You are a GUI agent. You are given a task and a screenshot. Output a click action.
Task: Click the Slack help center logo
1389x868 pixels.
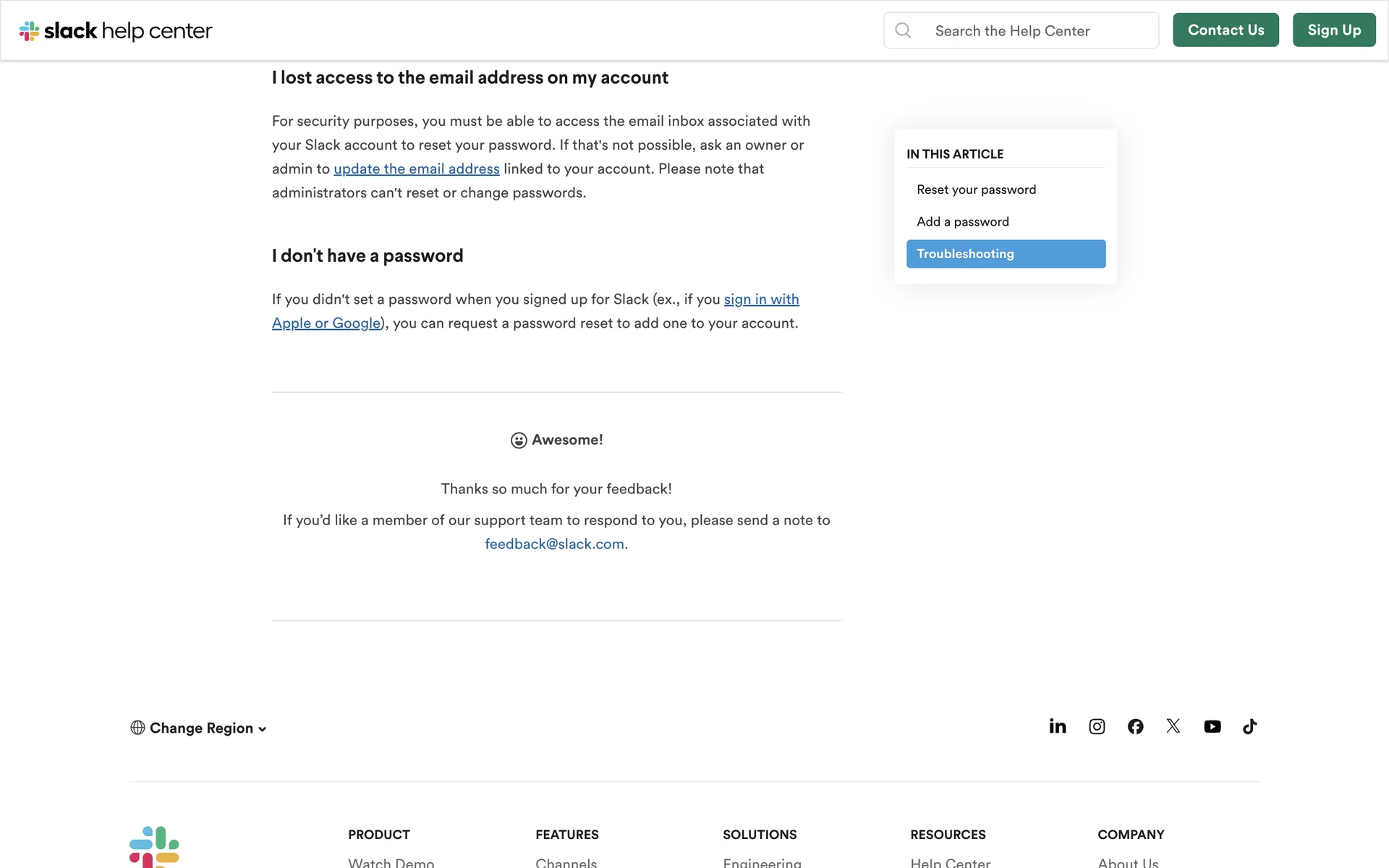[x=116, y=30]
